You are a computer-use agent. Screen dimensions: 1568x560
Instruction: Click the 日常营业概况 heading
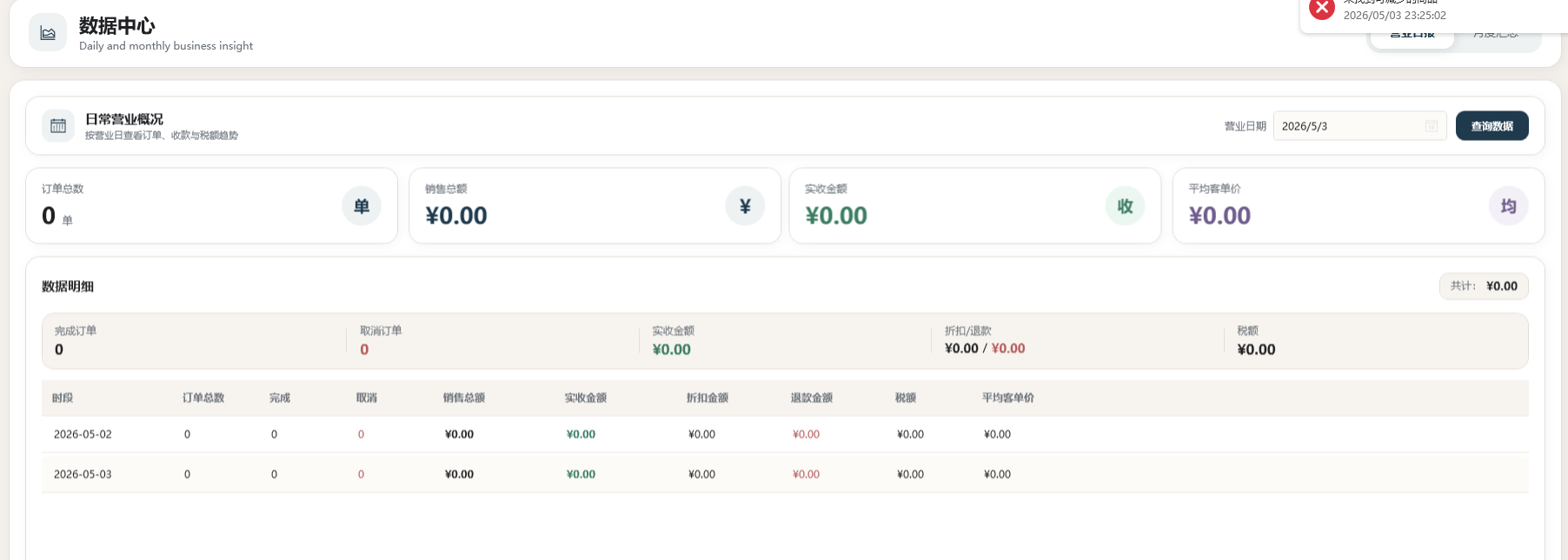click(124, 119)
